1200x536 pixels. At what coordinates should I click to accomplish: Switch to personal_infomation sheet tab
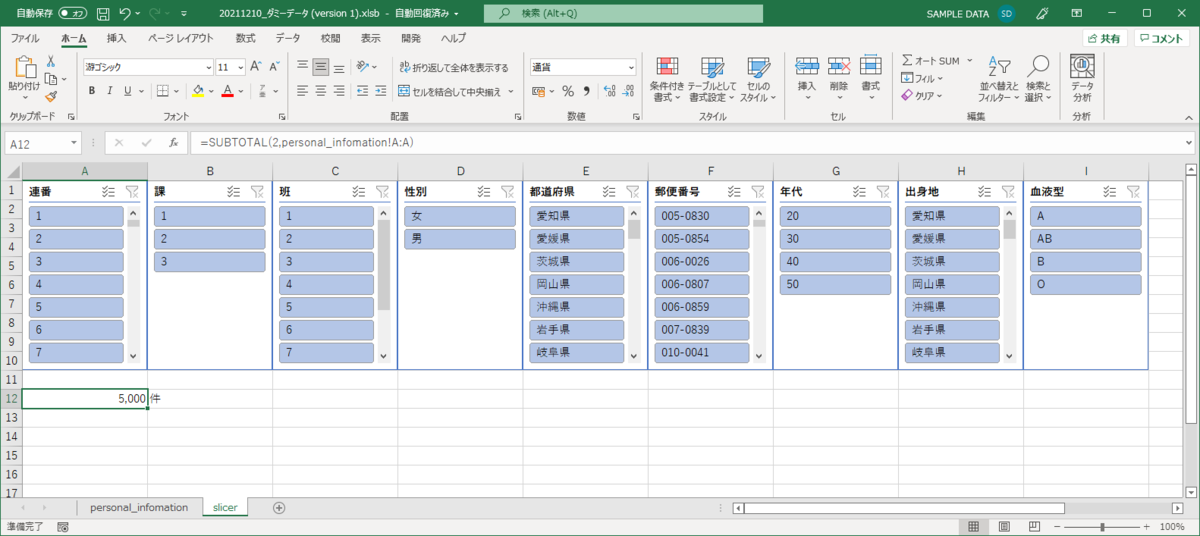[139, 508]
